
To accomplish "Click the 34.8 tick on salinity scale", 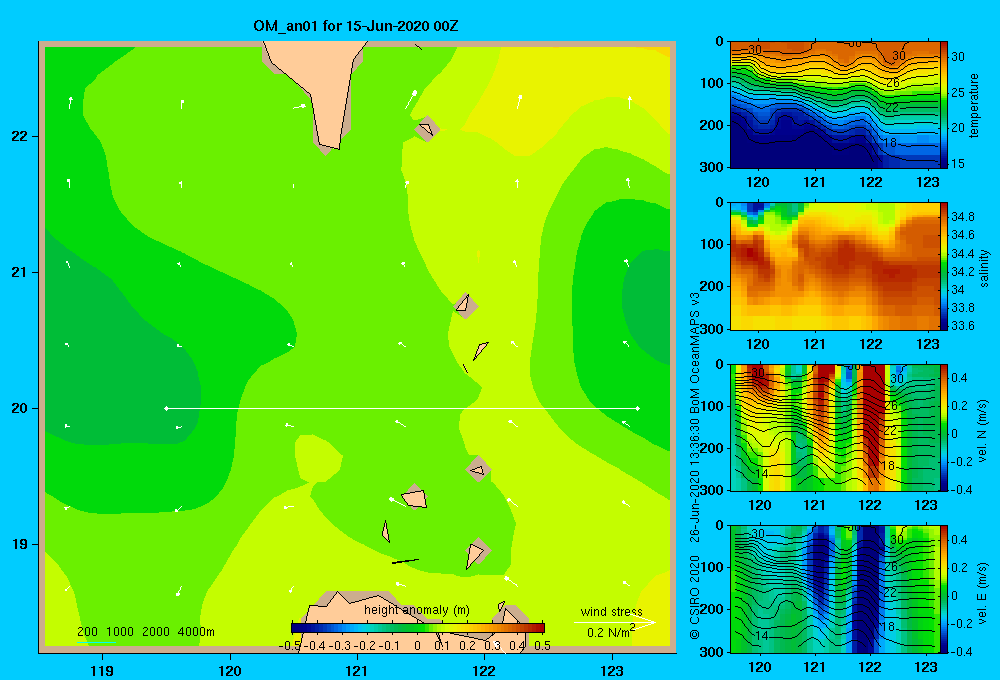I will point(962,217).
